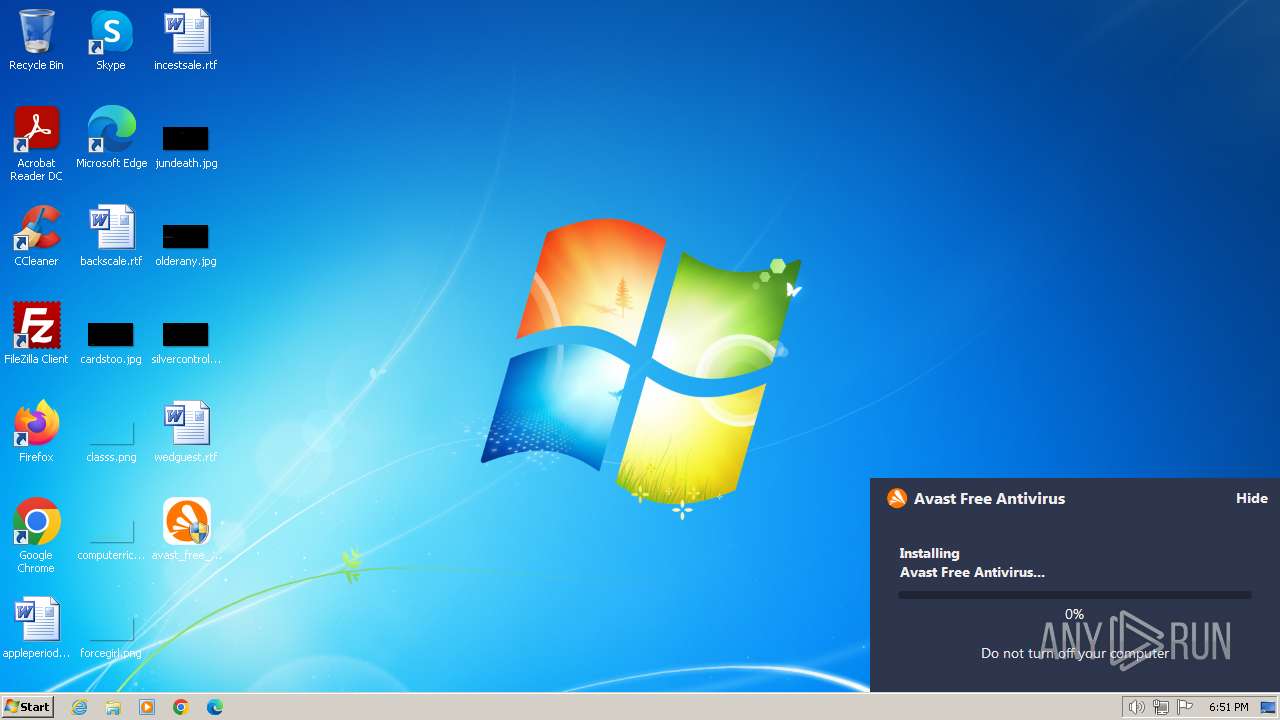Select the cardstoo.jpg image file
Image resolution: width=1280 pixels, height=720 pixels.
pyautogui.click(x=111, y=342)
